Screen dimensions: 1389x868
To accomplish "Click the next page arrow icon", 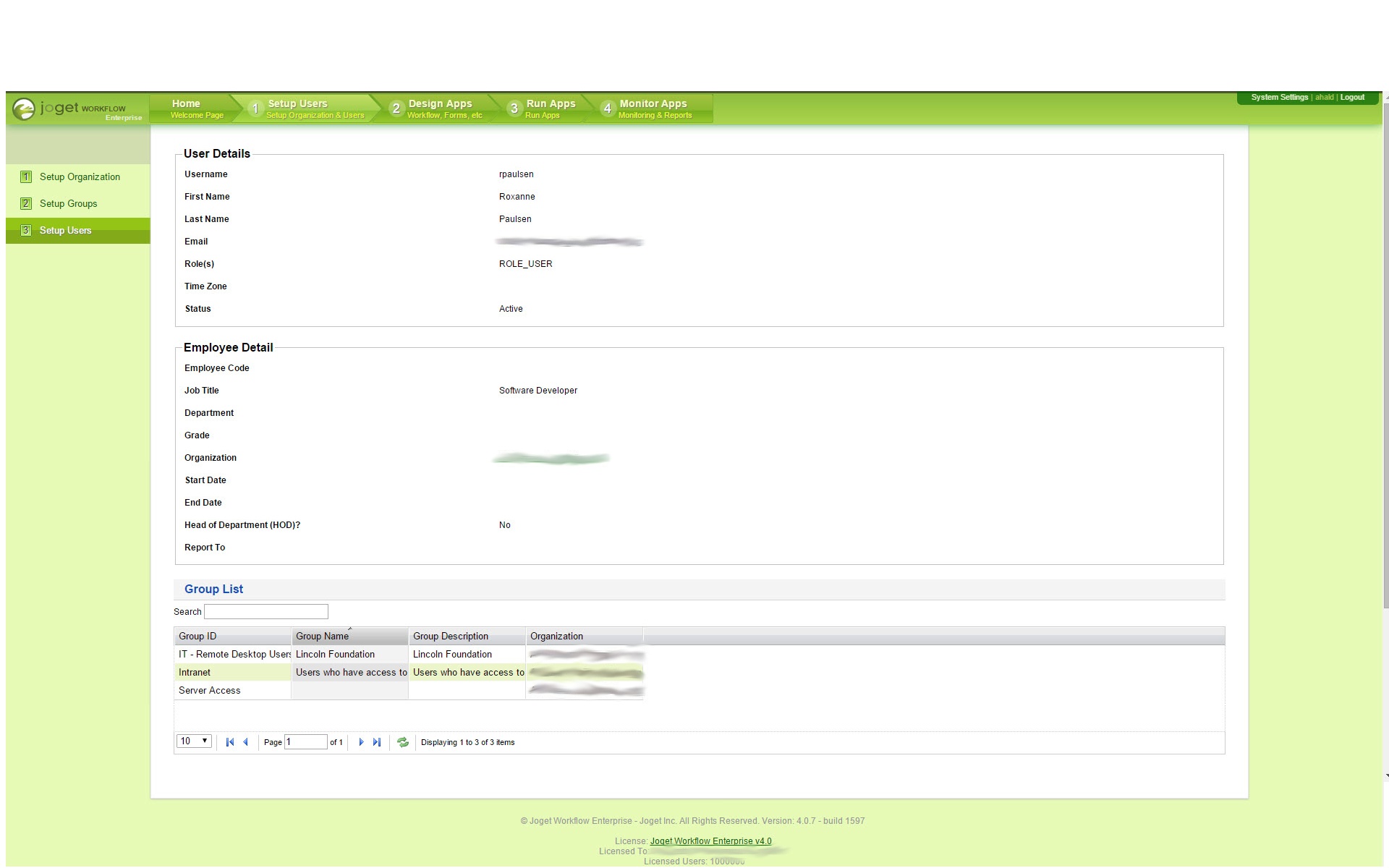I will (361, 742).
